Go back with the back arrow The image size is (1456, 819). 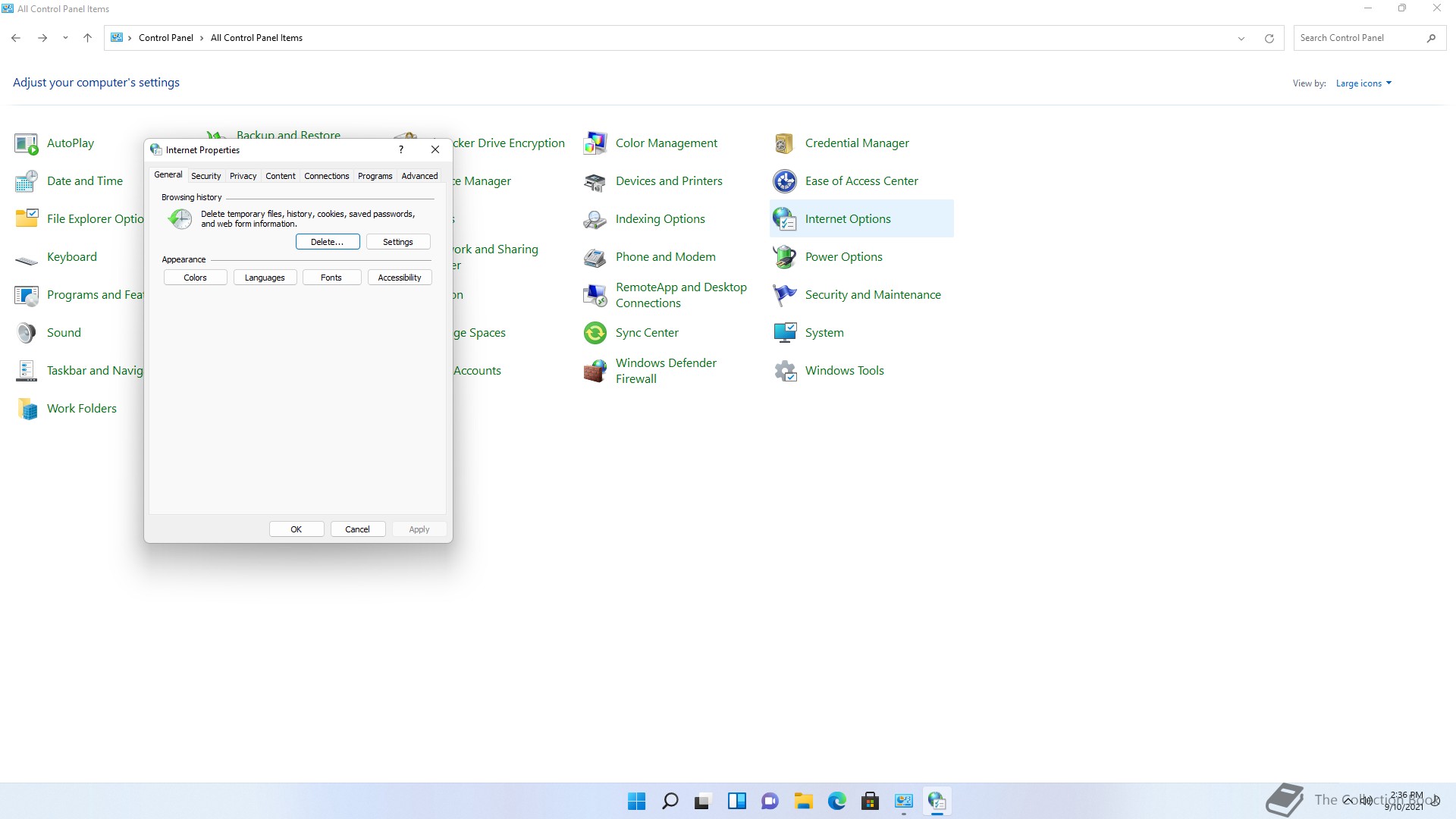[16, 38]
